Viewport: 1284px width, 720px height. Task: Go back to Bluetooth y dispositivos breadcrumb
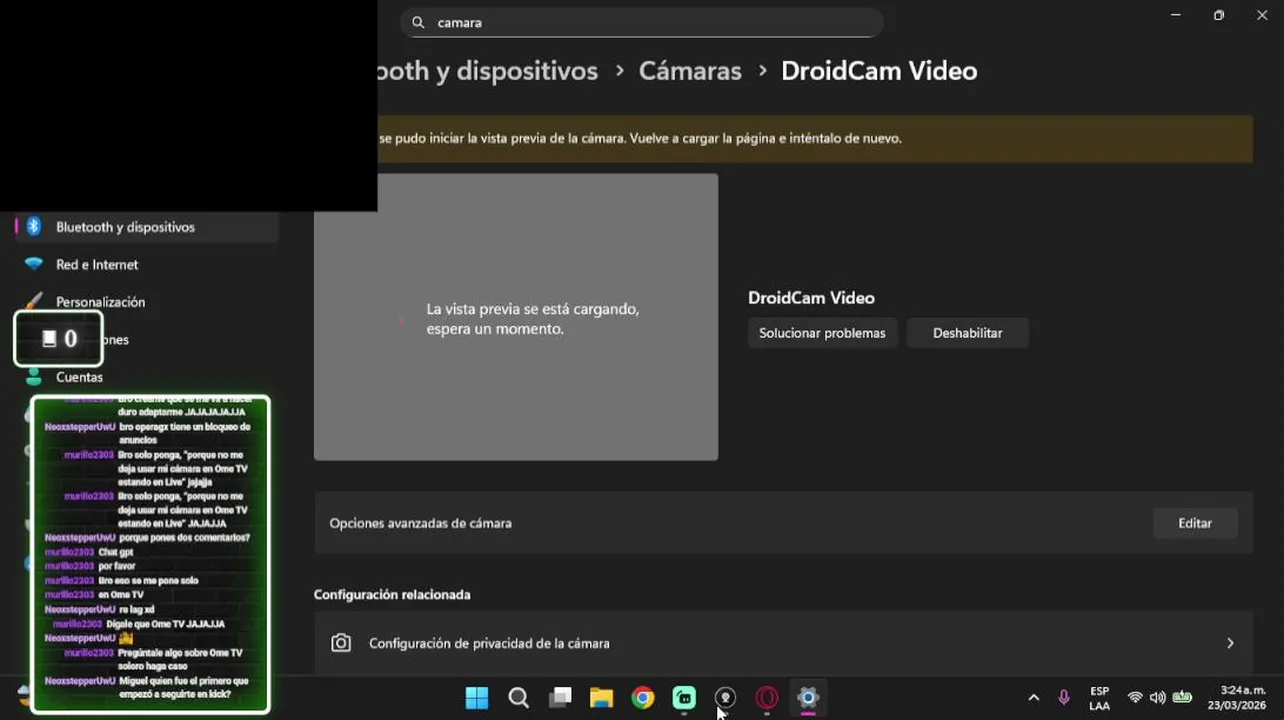click(x=488, y=71)
